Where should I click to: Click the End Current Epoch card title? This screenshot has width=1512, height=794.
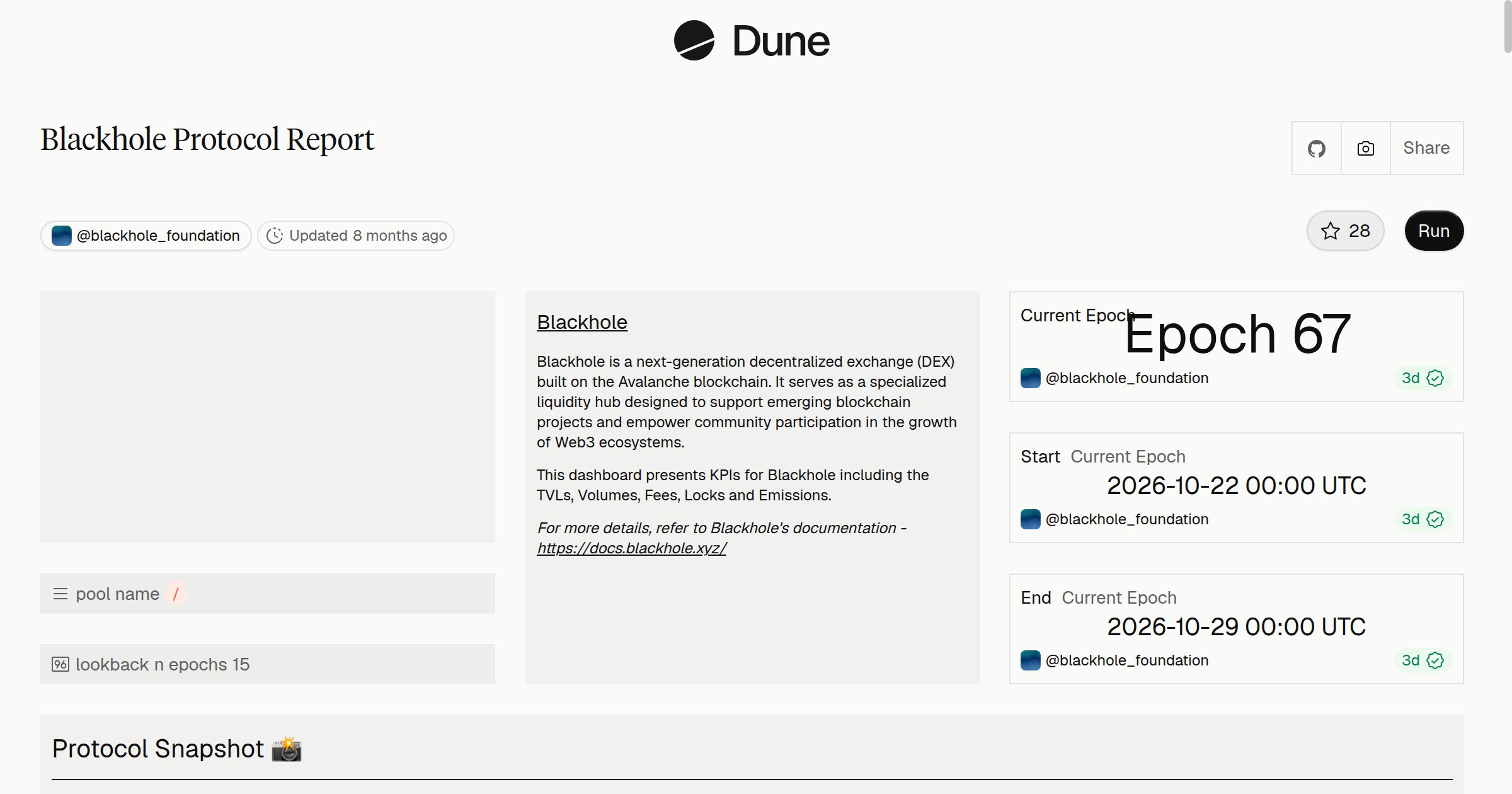[1099, 597]
